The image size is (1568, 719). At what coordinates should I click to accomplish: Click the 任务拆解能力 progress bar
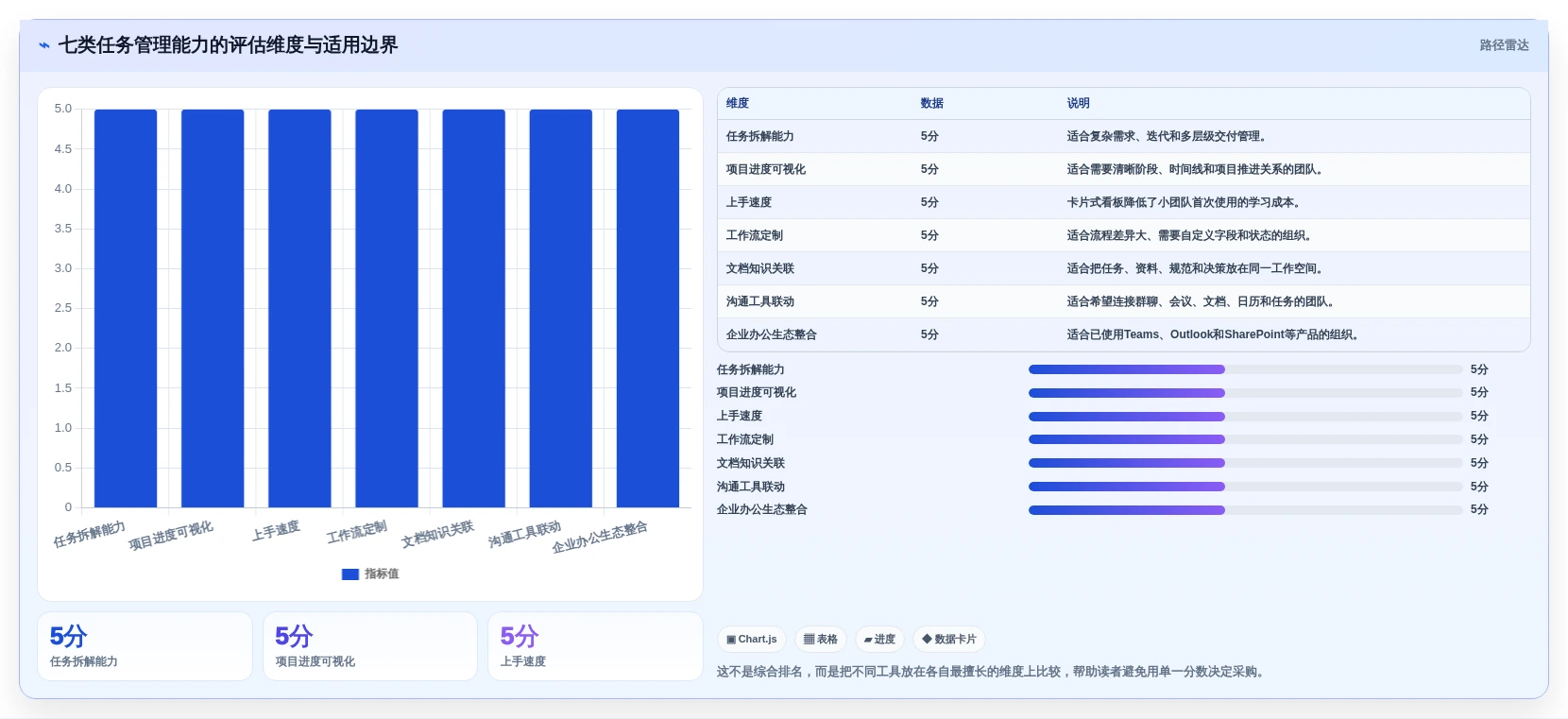pos(1245,369)
